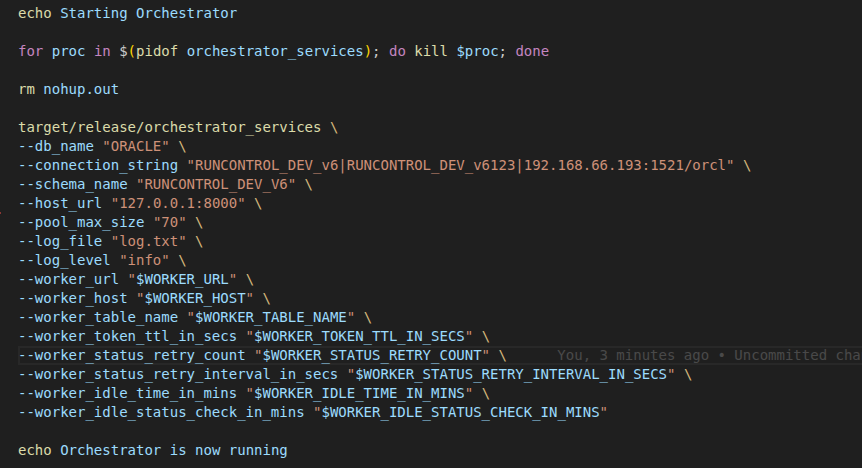Click the "RUNCONTROL_DEV_V6" schema name value
The width and height of the screenshot is (862, 468).
[x=216, y=184]
